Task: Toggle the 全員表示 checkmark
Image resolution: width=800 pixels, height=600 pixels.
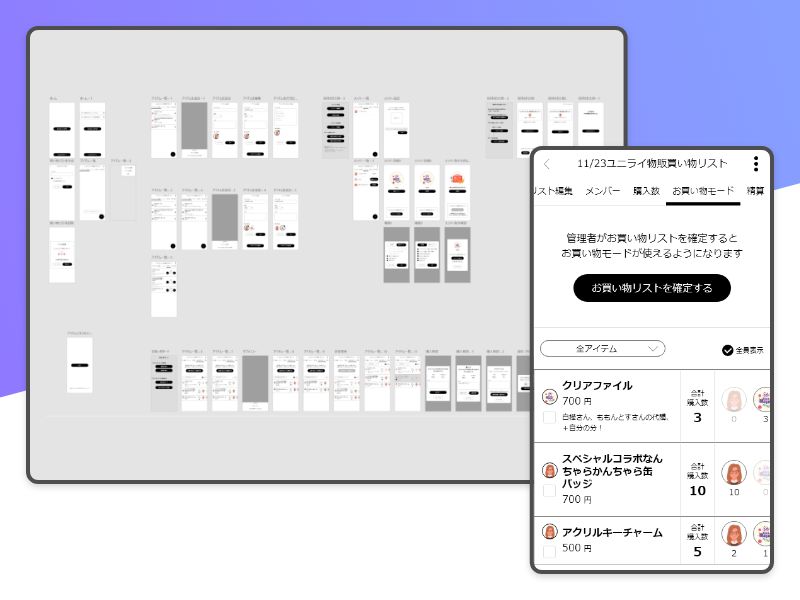Action: click(x=727, y=350)
